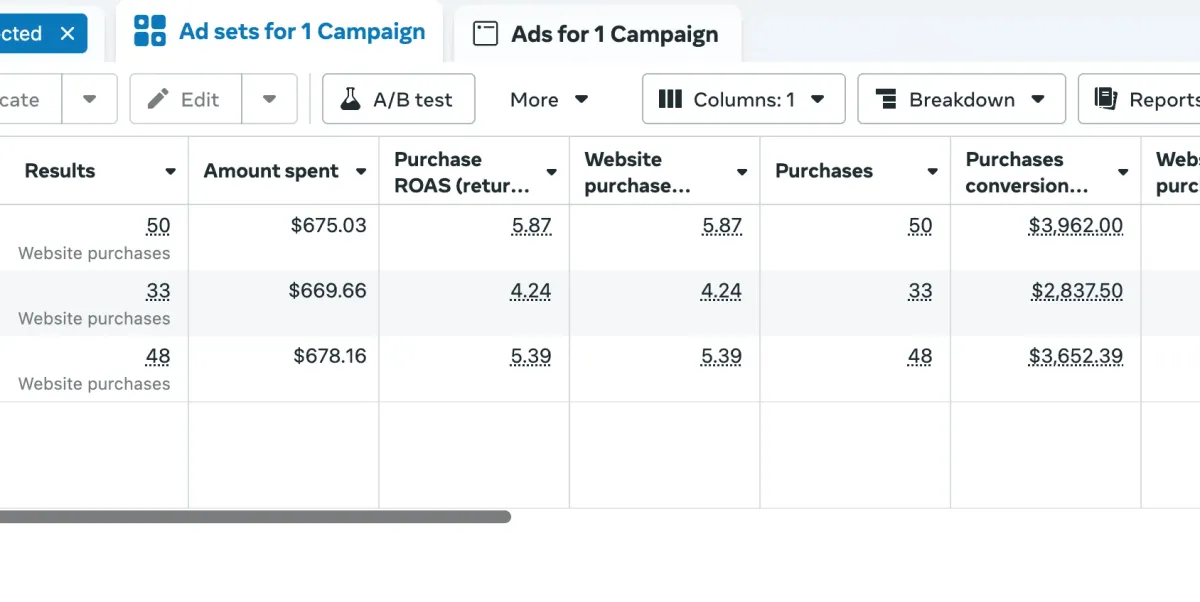Screen dimensions: 1200x602
Task: Click the Reports documents icon
Action: pyautogui.click(x=1106, y=99)
